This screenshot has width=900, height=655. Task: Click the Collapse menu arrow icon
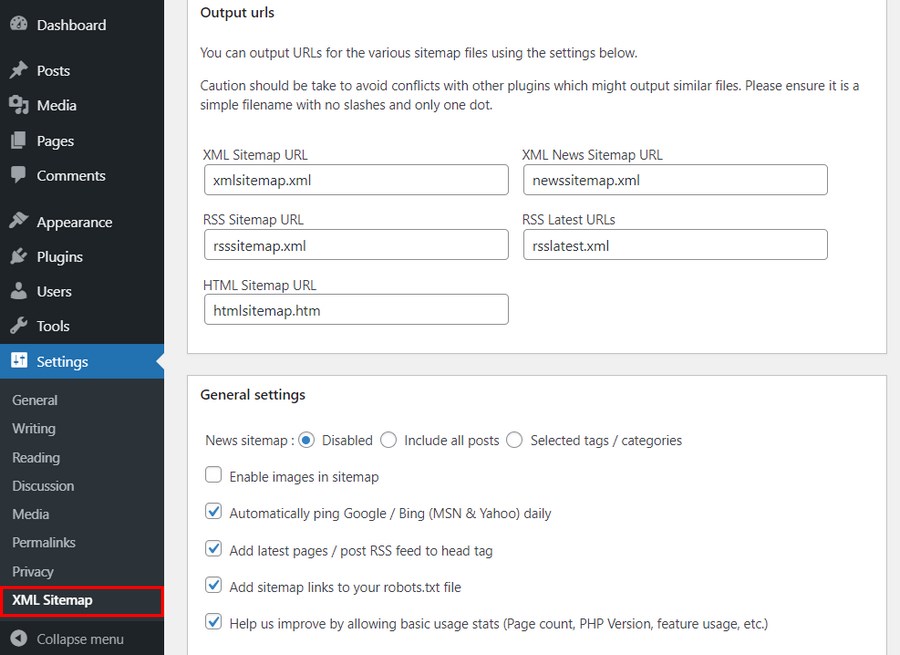(x=18, y=638)
